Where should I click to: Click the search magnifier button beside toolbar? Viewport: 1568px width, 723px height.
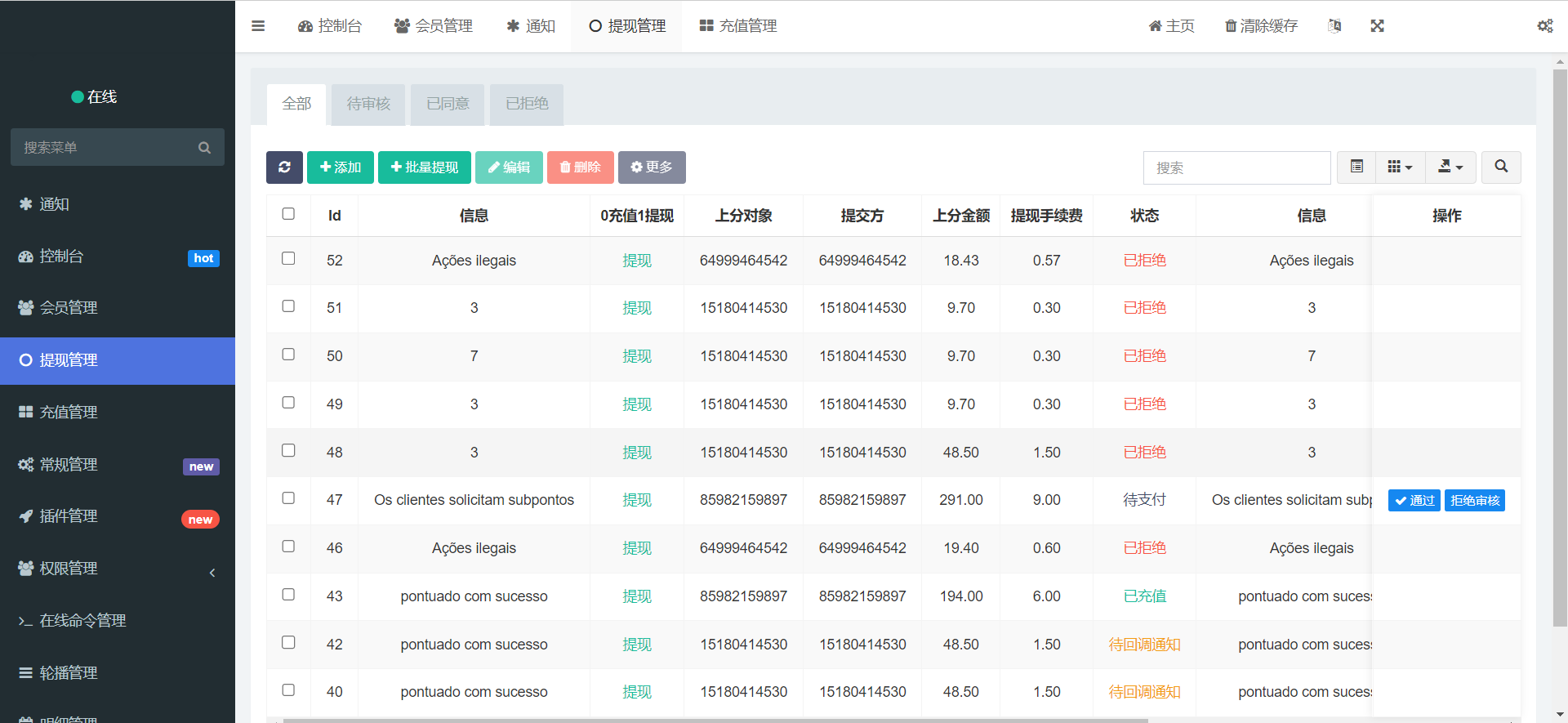[1501, 167]
